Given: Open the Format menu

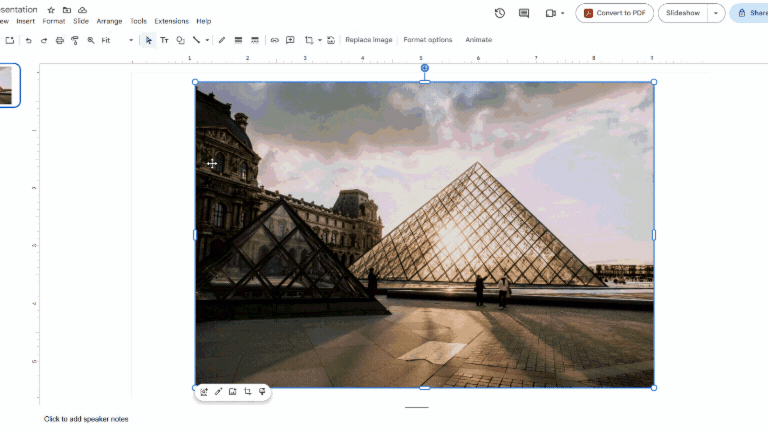Looking at the screenshot, I should tap(54, 21).
